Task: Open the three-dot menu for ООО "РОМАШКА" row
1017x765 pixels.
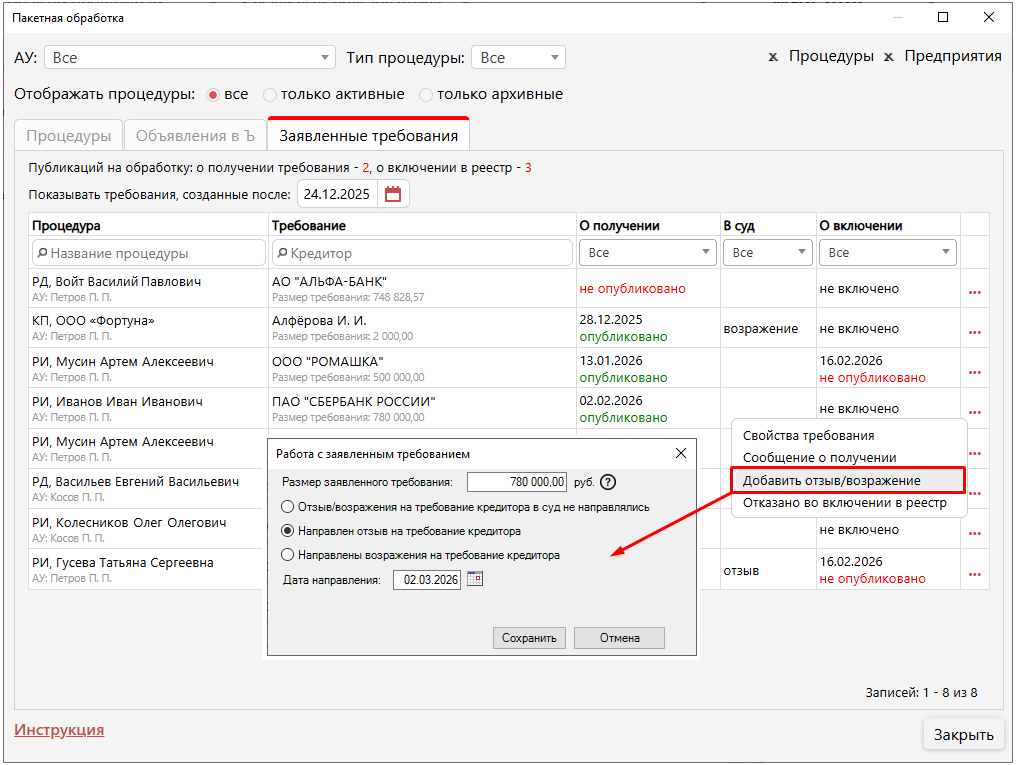Action: (x=974, y=372)
